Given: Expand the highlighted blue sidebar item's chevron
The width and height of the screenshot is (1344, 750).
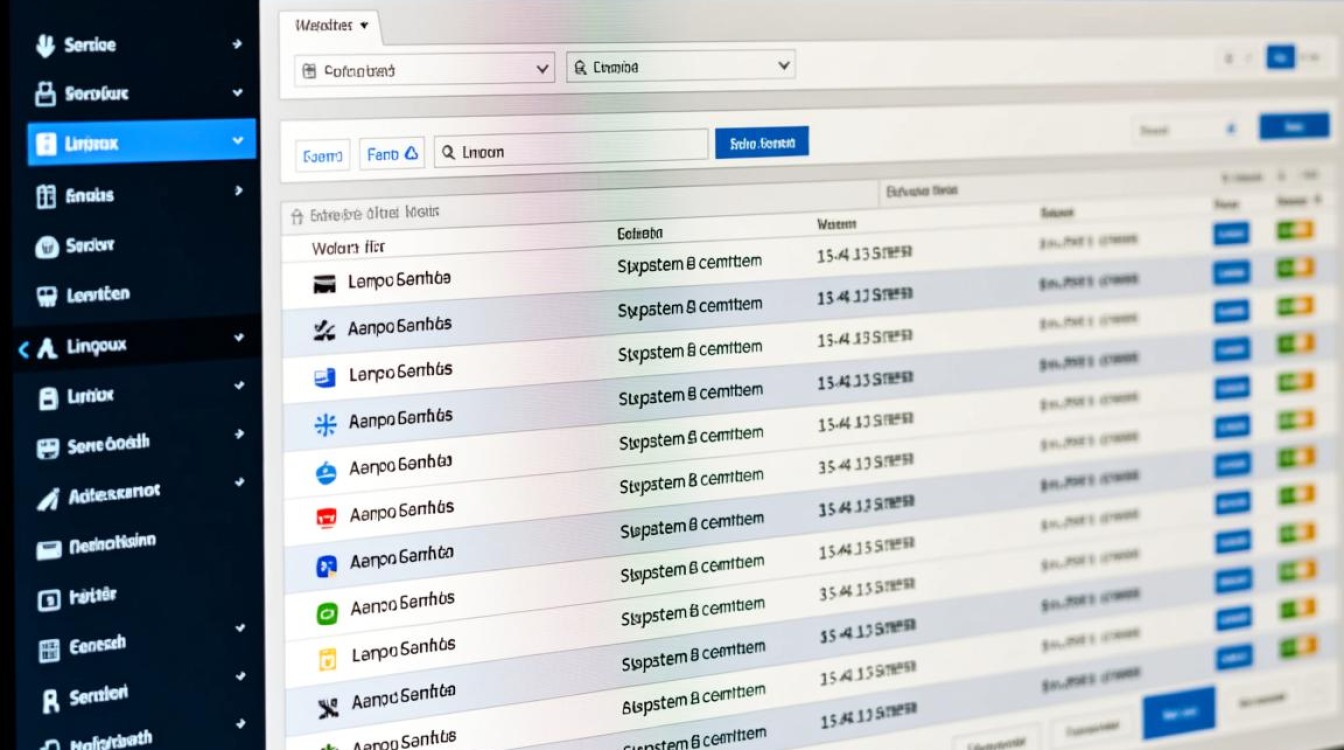Looking at the screenshot, I should point(238,142).
